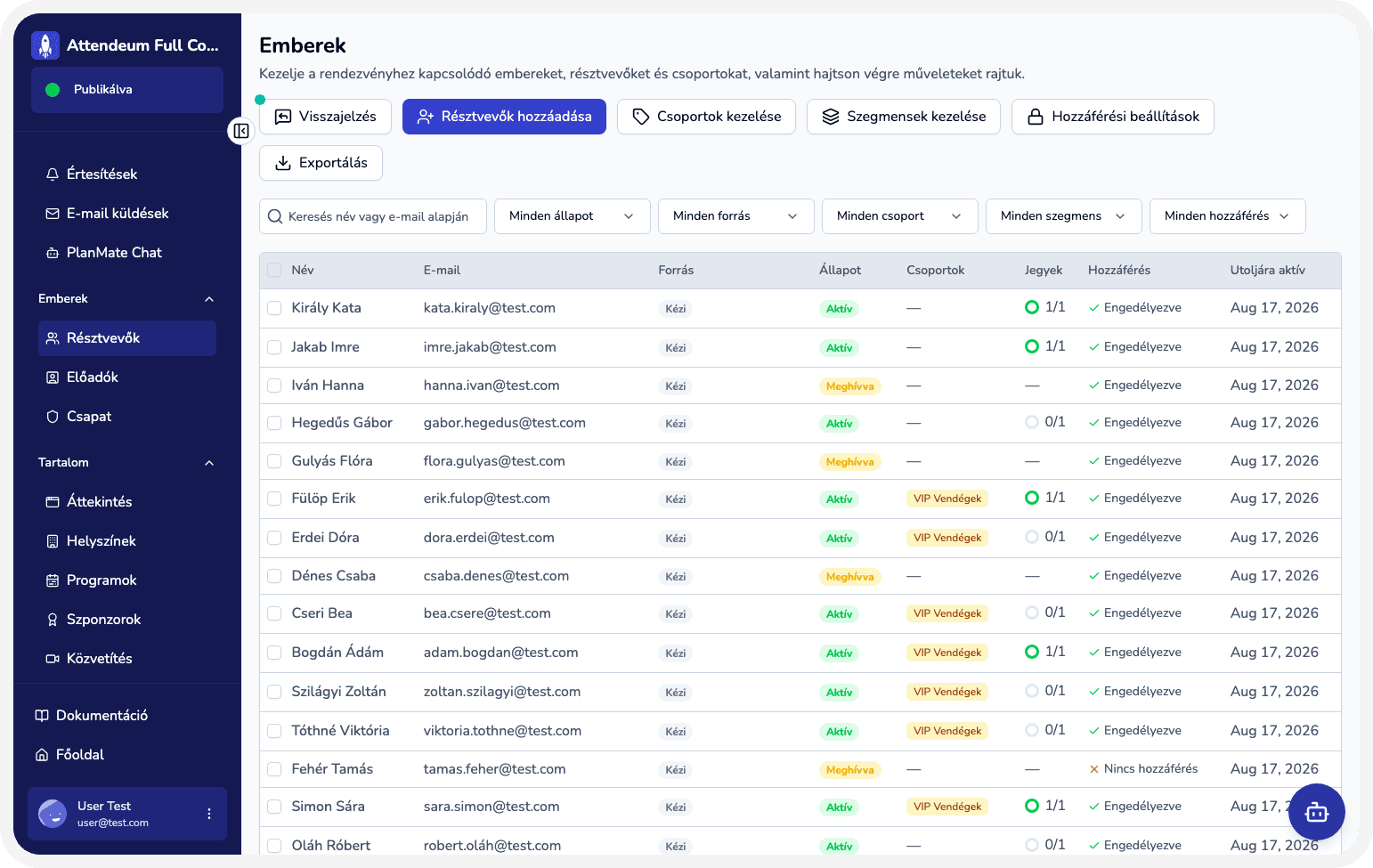1373x868 pixels.
Task: Mark Bogdán Ádám's row checkbox
Action: (x=274, y=653)
